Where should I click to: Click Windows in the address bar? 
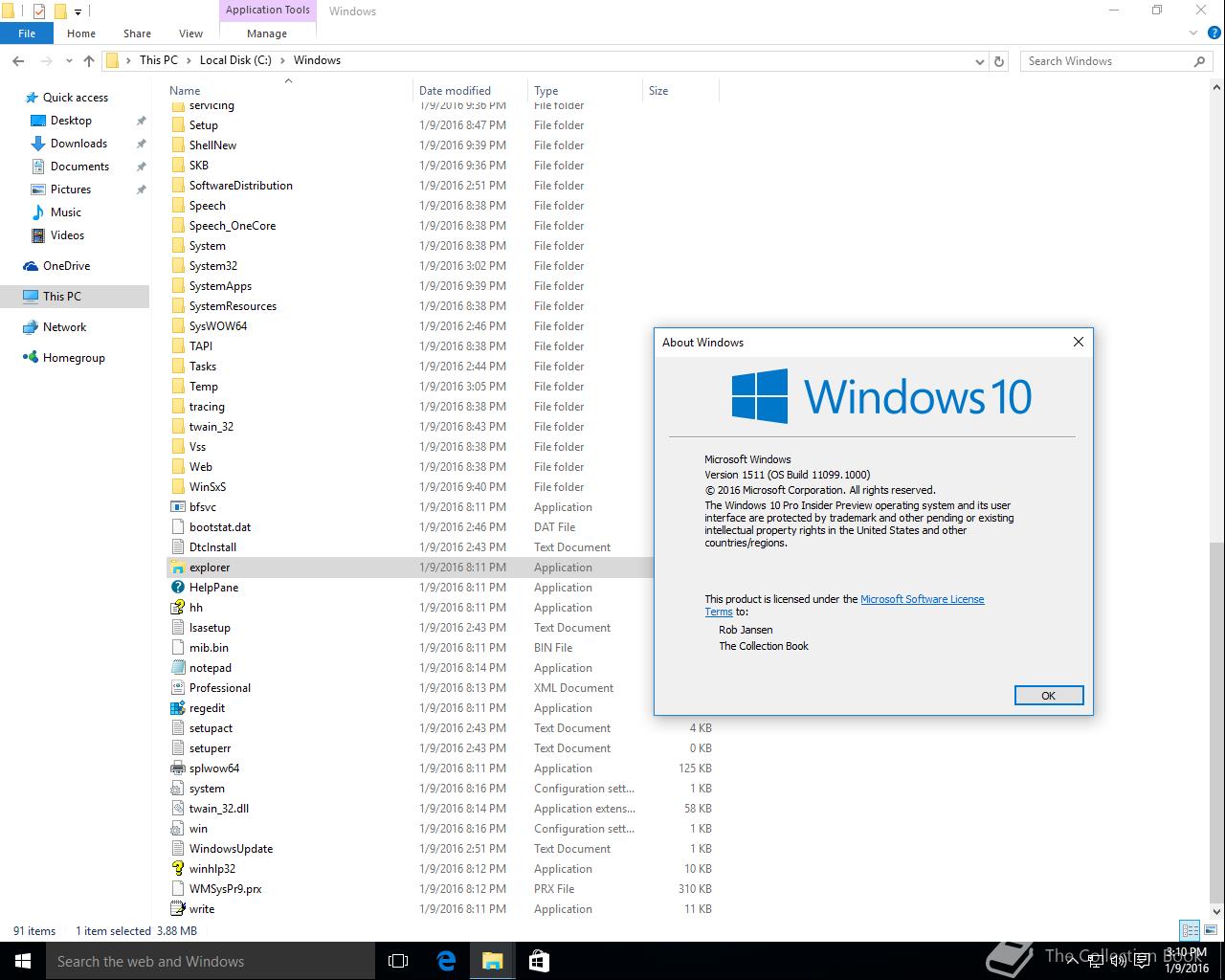coord(317,60)
